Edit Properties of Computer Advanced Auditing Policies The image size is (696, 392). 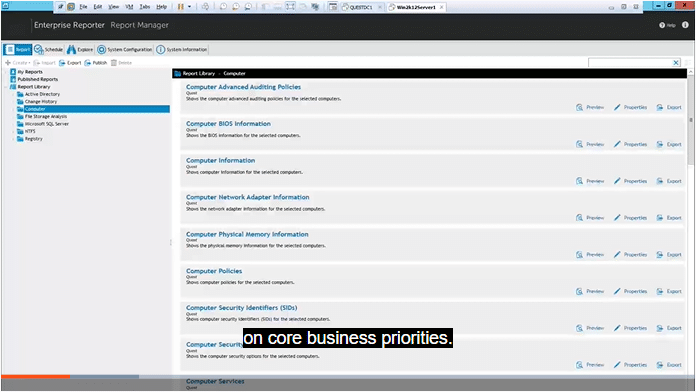coord(630,107)
